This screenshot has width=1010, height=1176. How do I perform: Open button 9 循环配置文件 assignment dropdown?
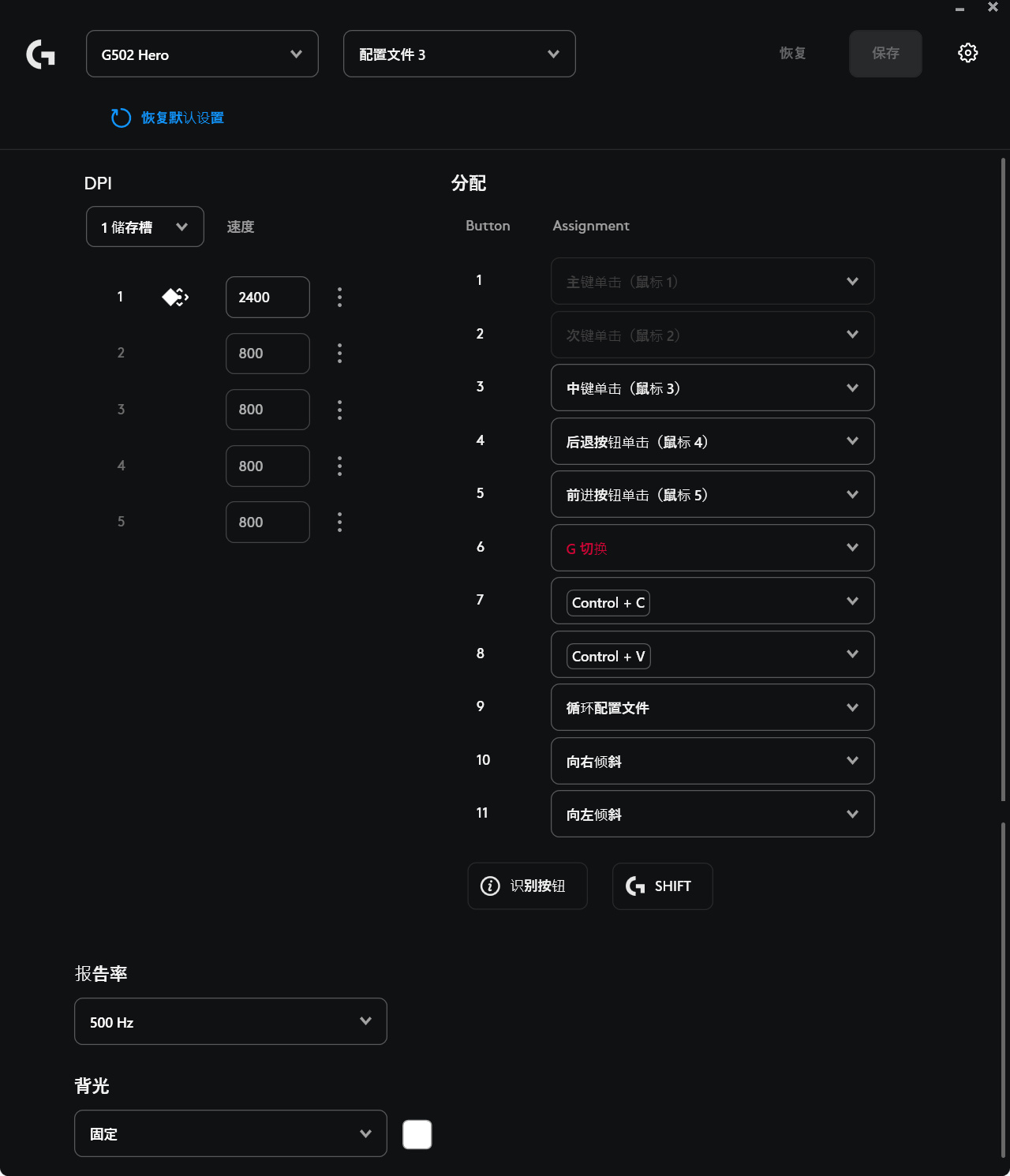click(713, 707)
